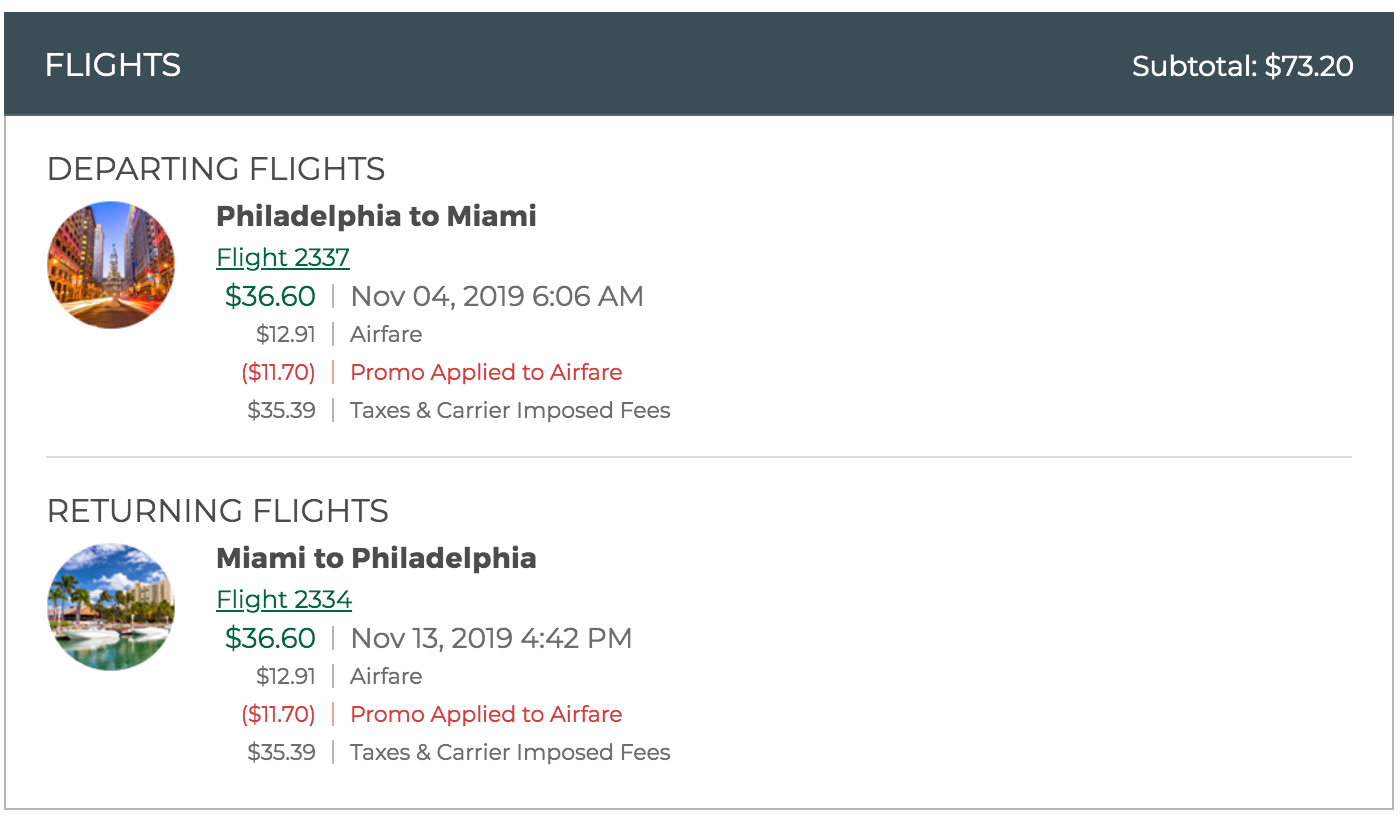Click the Philadelphia to Miami title
This screenshot has width=1400, height=824.
[376, 216]
